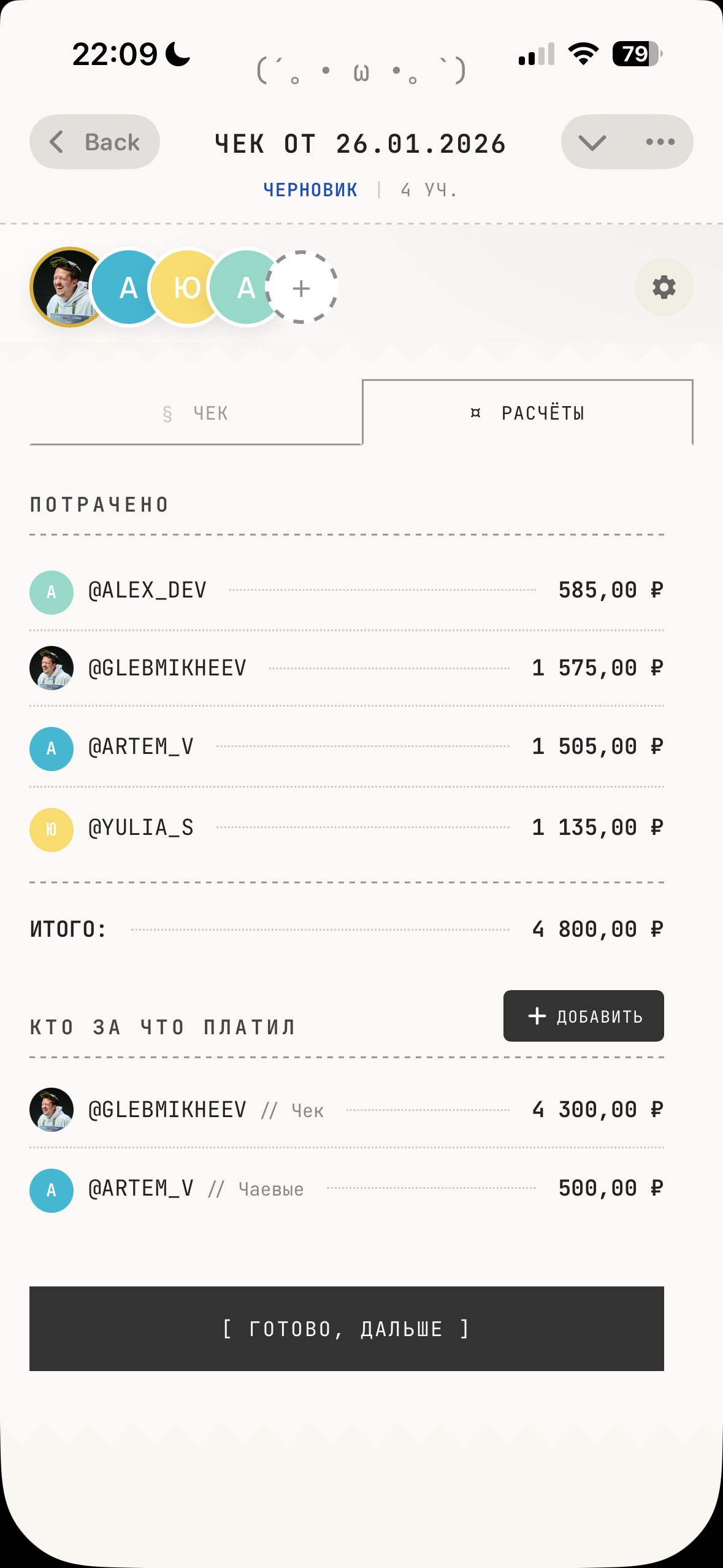This screenshot has height=1568, width=723.
Task: Tap the @ARTEM_V 1 505,00 ₽ row
Action: [x=346, y=747]
